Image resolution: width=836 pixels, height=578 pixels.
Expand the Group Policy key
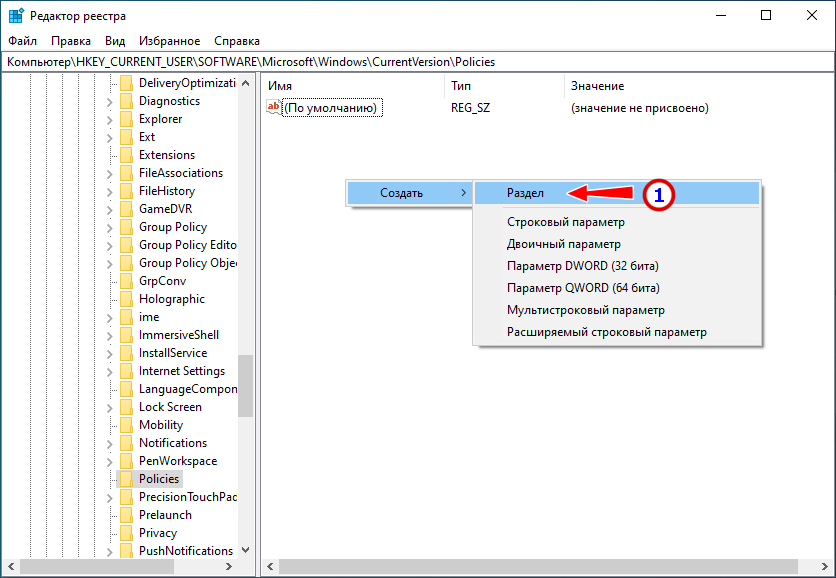[x=109, y=228]
